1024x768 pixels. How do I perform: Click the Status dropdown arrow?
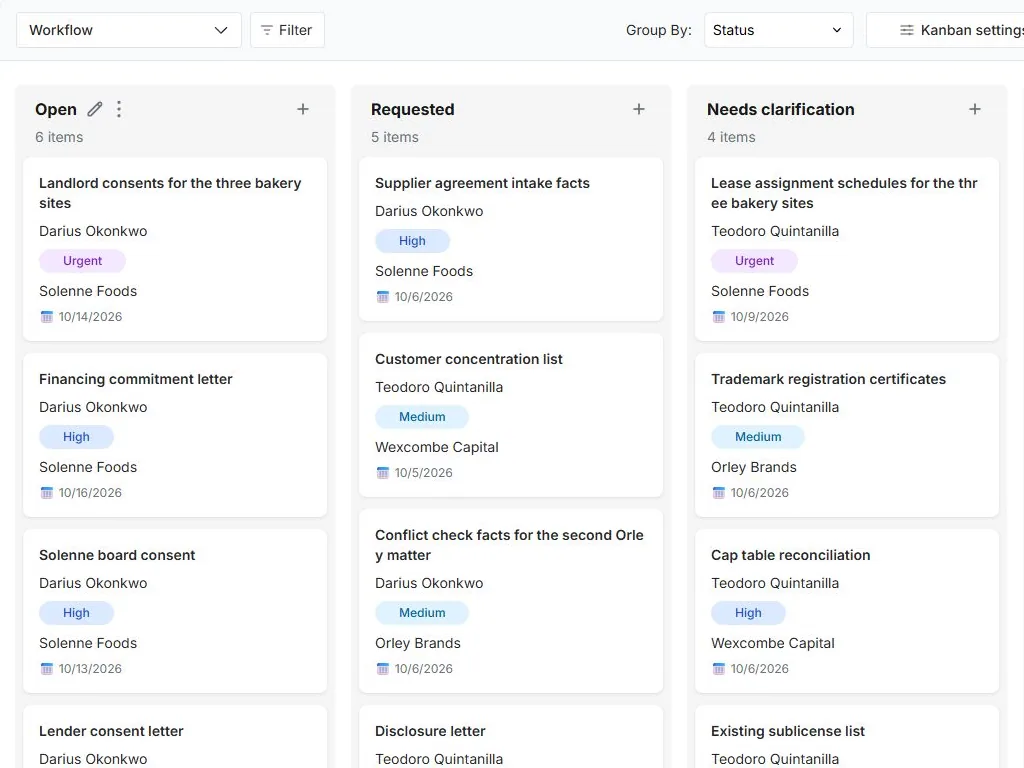[x=837, y=30]
